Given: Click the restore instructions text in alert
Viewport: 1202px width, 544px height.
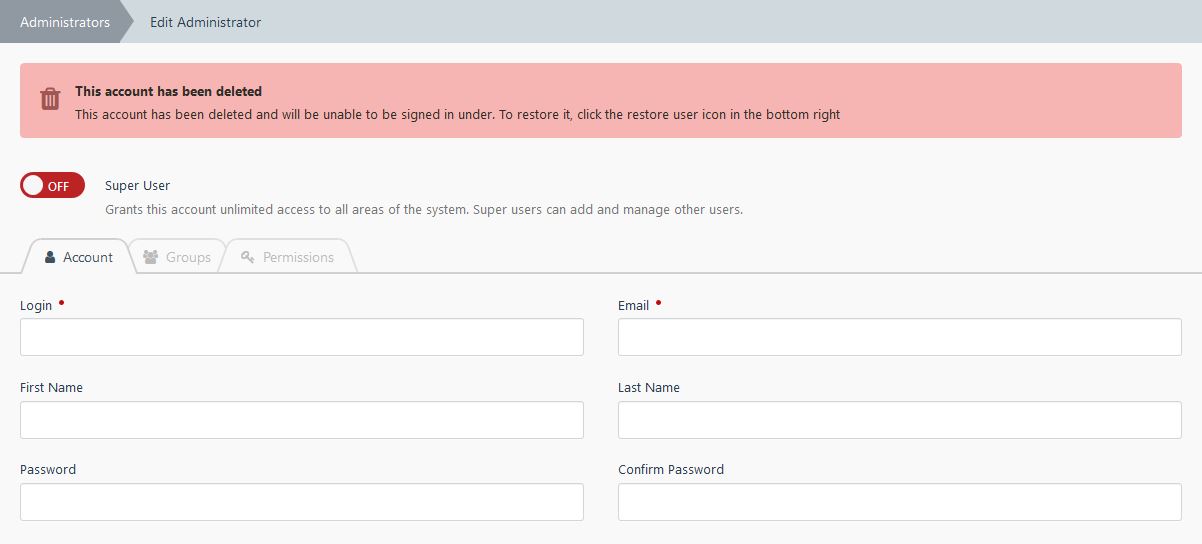Looking at the screenshot, I should click(x=458, y=114).
